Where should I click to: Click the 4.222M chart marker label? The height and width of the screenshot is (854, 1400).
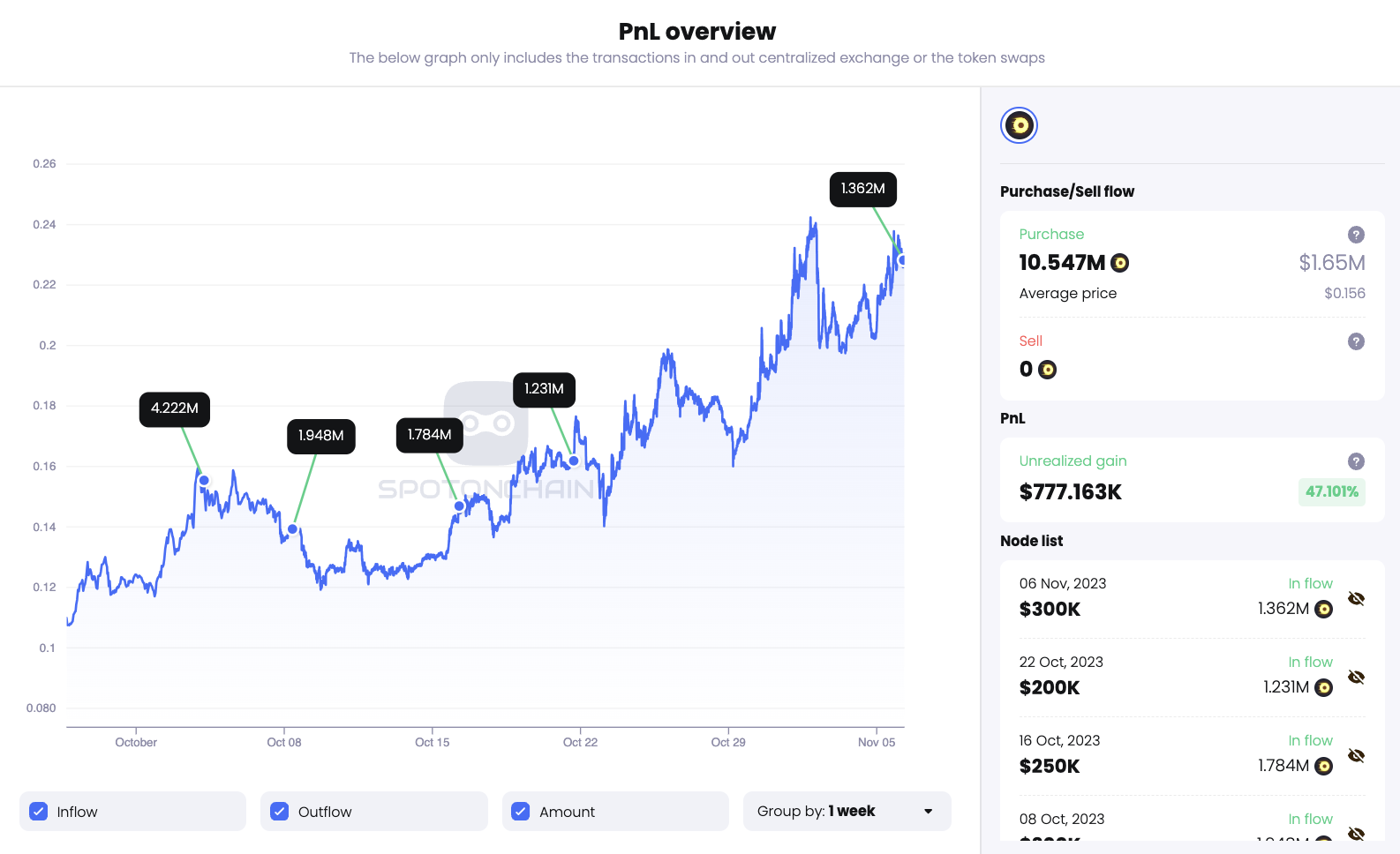coord(175,408)
